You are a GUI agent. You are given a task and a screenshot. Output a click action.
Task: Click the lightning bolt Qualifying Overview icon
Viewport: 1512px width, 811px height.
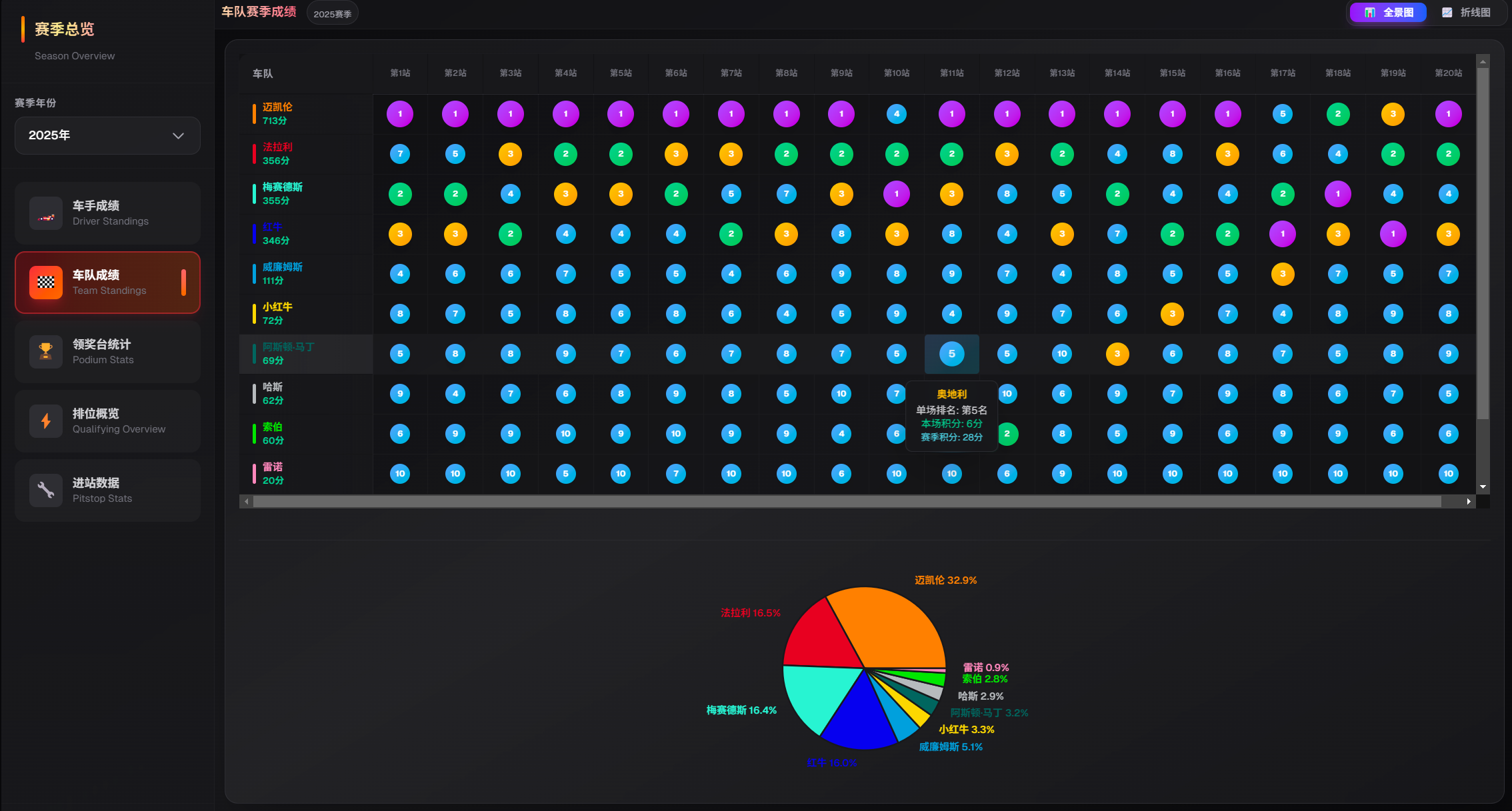[x=46, y=421]
